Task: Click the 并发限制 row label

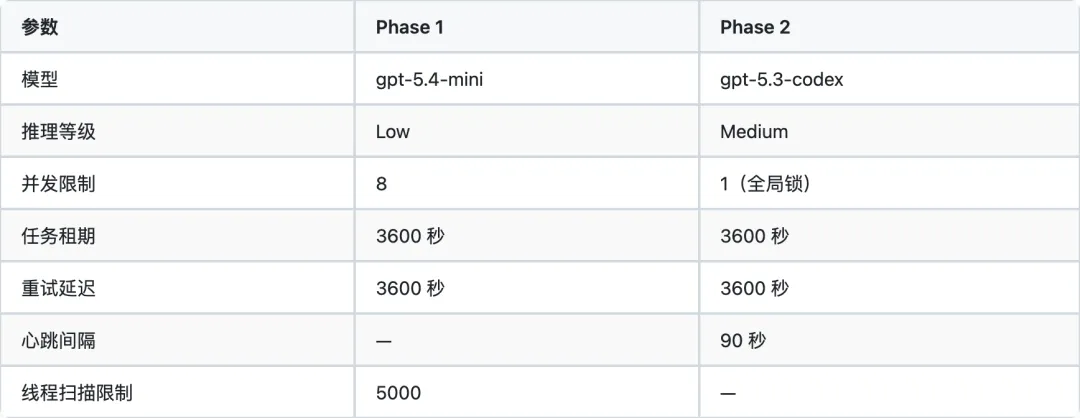Action: click(x=58, y=184)
